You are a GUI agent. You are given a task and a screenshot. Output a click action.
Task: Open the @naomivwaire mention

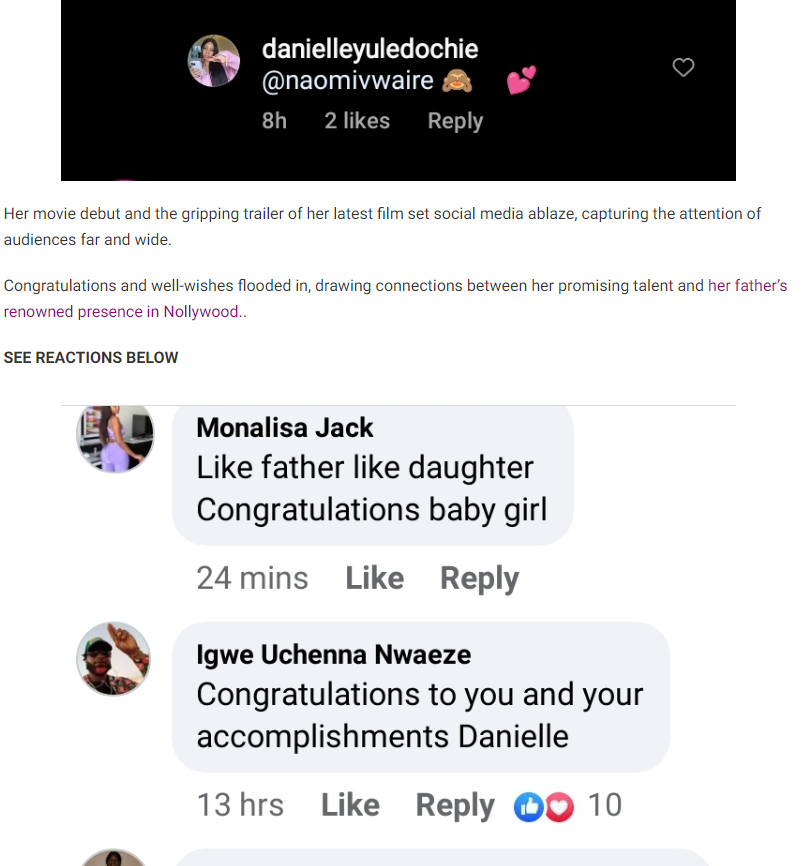[x=347, y=81]
